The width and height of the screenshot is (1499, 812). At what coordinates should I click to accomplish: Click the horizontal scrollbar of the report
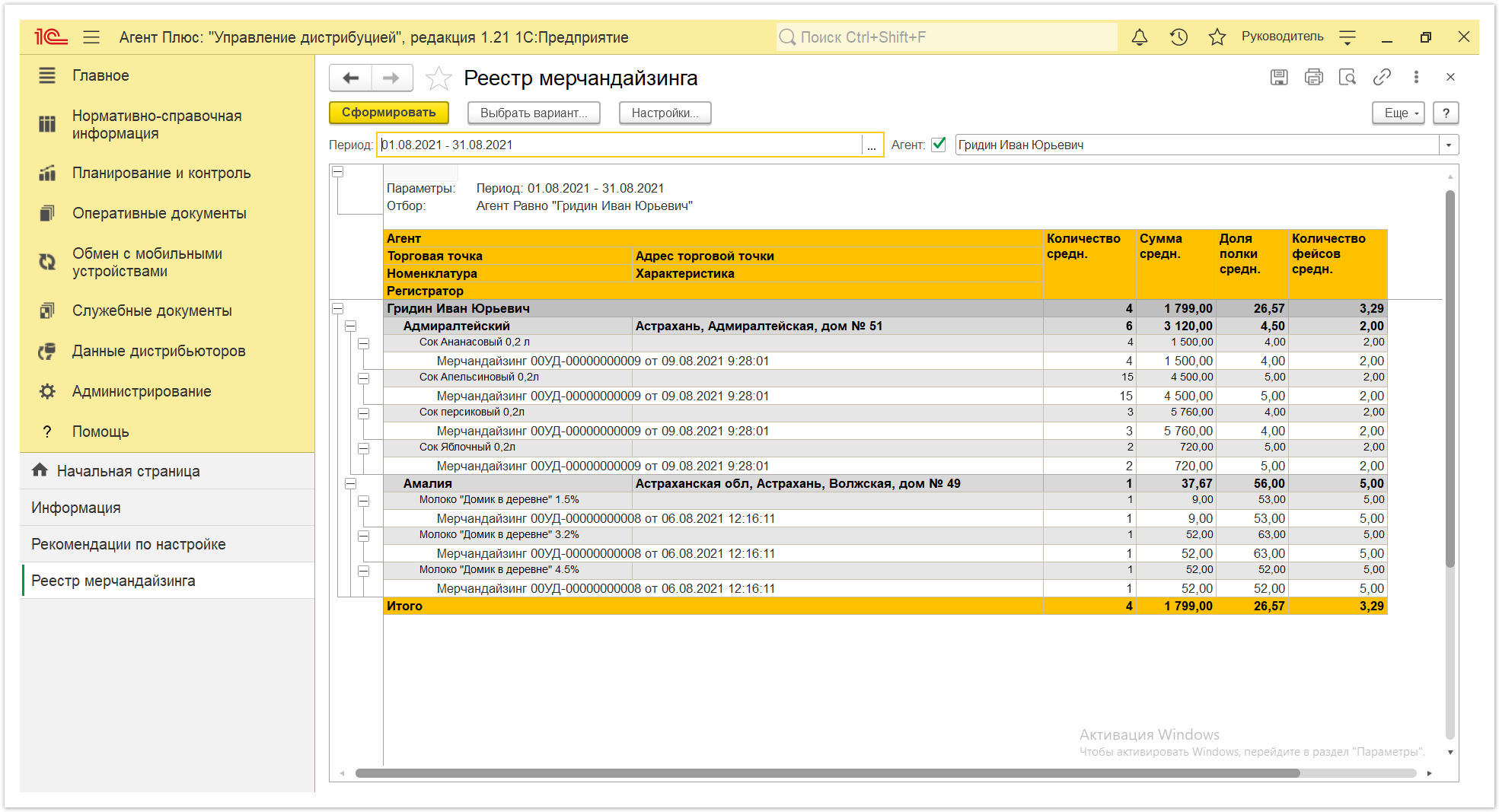point(828,773)
